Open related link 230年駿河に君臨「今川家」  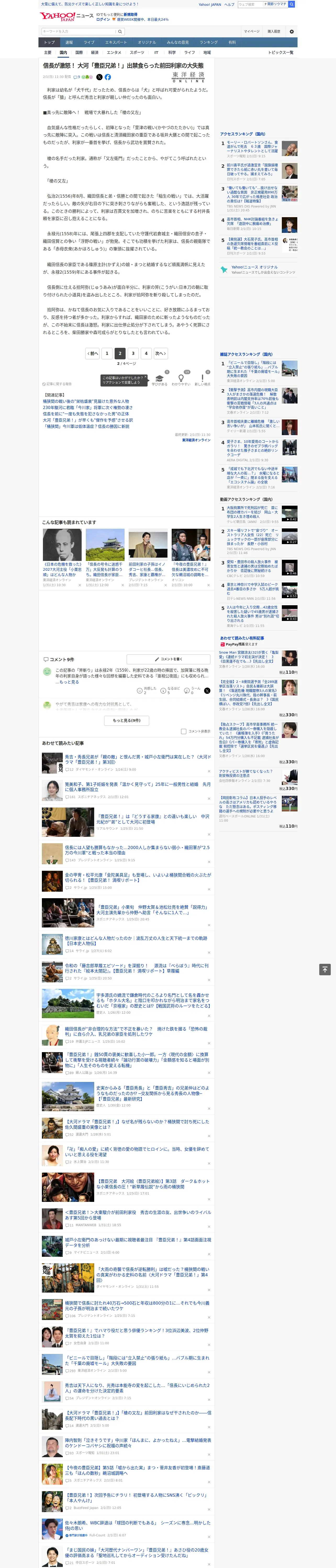pos(88,408)
